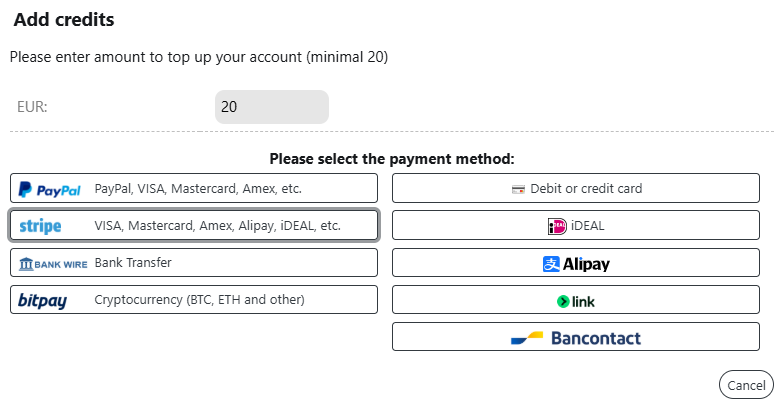Pay with Cryptocurrency (BTC, ETH and other)
This screenshot has width=780, height=408.
194,300
